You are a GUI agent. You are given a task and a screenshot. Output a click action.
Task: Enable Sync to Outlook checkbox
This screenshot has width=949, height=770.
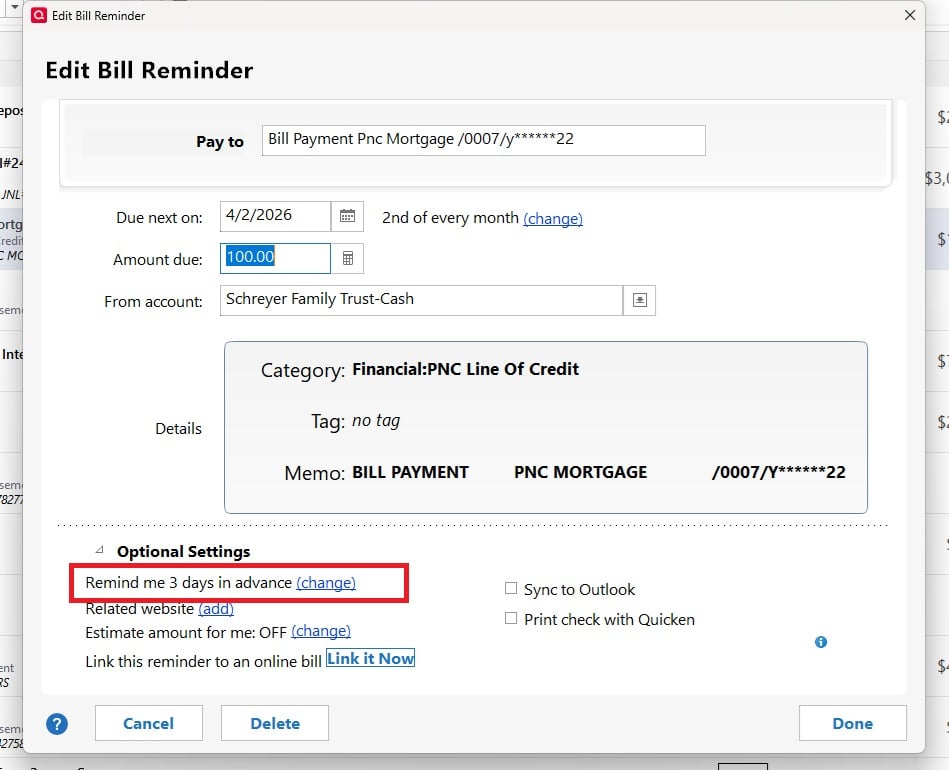point(511,588)
